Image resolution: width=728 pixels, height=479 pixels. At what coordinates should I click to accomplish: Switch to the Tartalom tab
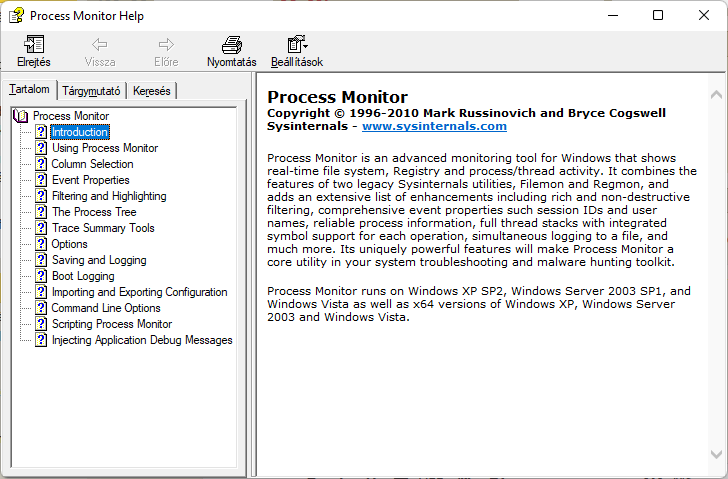click(x=29, y=89)
